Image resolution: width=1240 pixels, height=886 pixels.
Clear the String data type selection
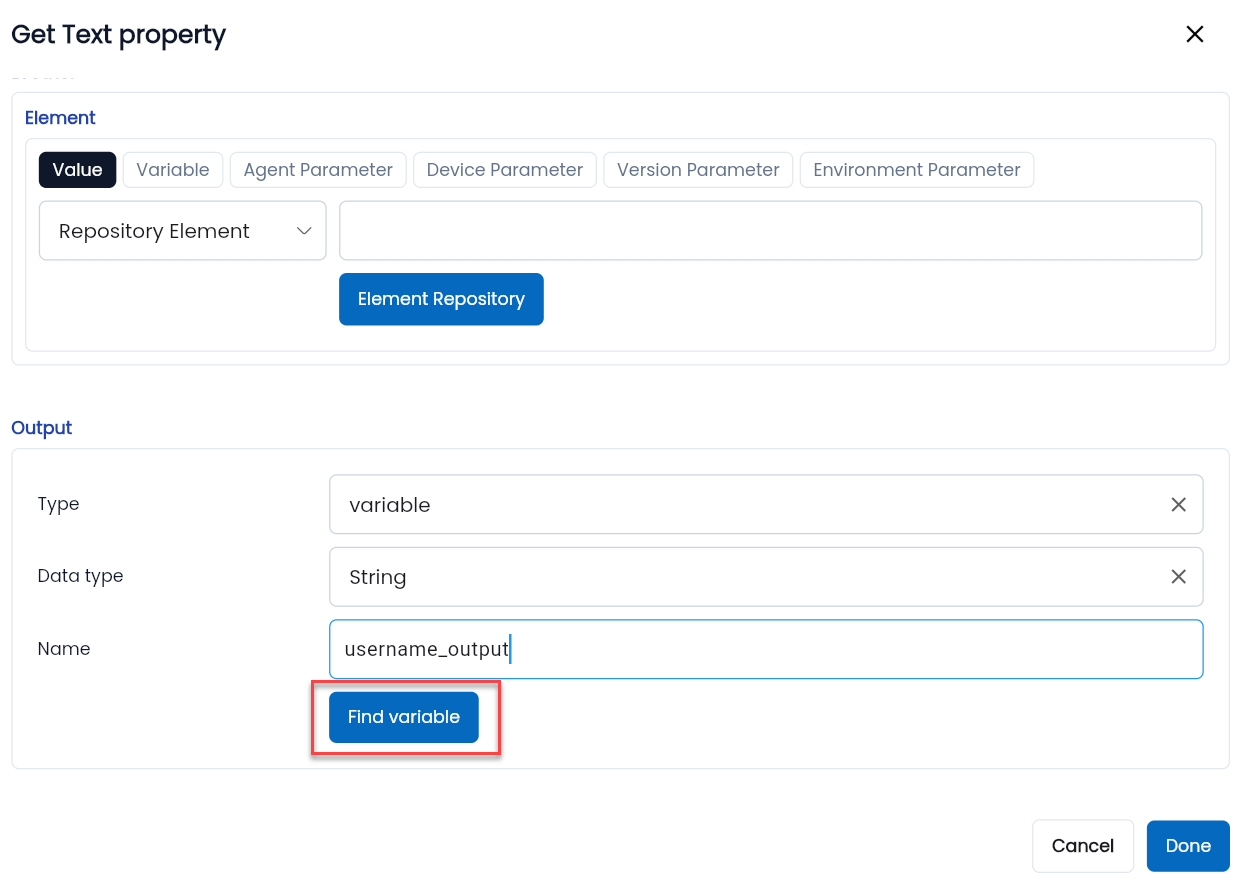tap(1178, 577)
